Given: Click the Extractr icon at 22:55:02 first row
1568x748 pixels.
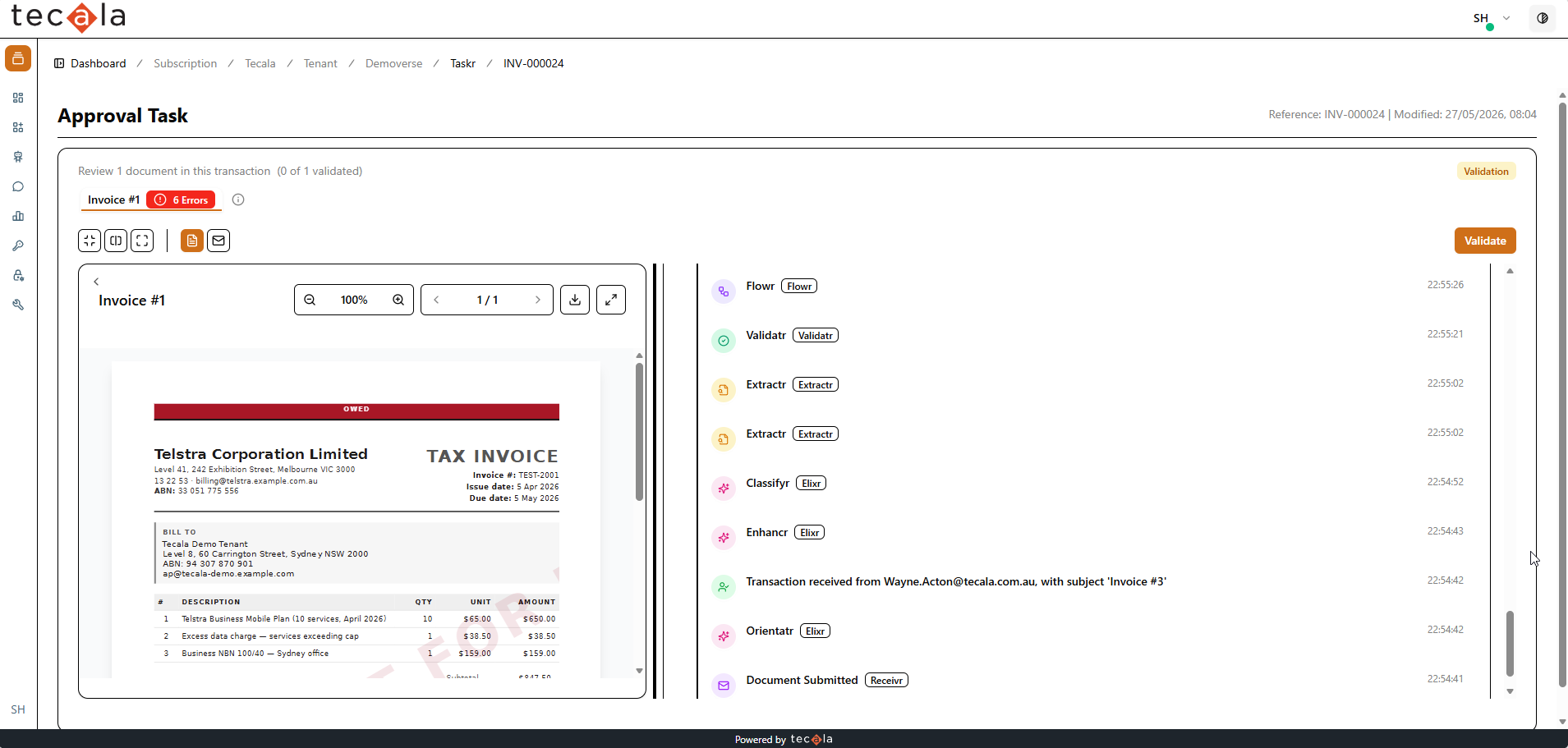Looking at the screenshot, I should pos(724,390).
